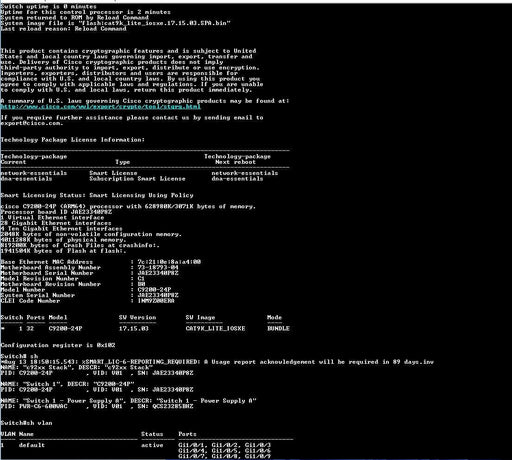Click the PWR-C6-600WAC power supply PID
The height and width of the screenshot is (460, 512).
coord(43,406)
